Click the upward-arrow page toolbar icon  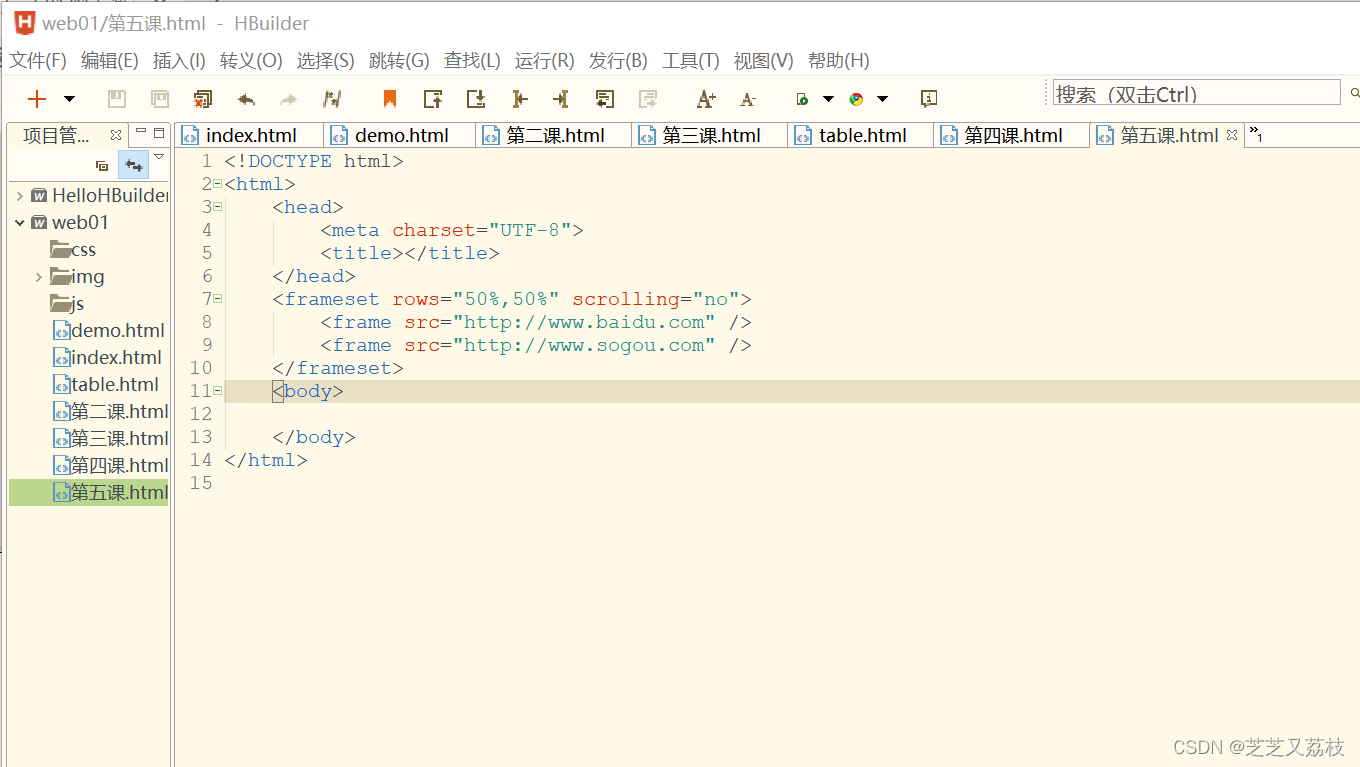click(433, 98)
